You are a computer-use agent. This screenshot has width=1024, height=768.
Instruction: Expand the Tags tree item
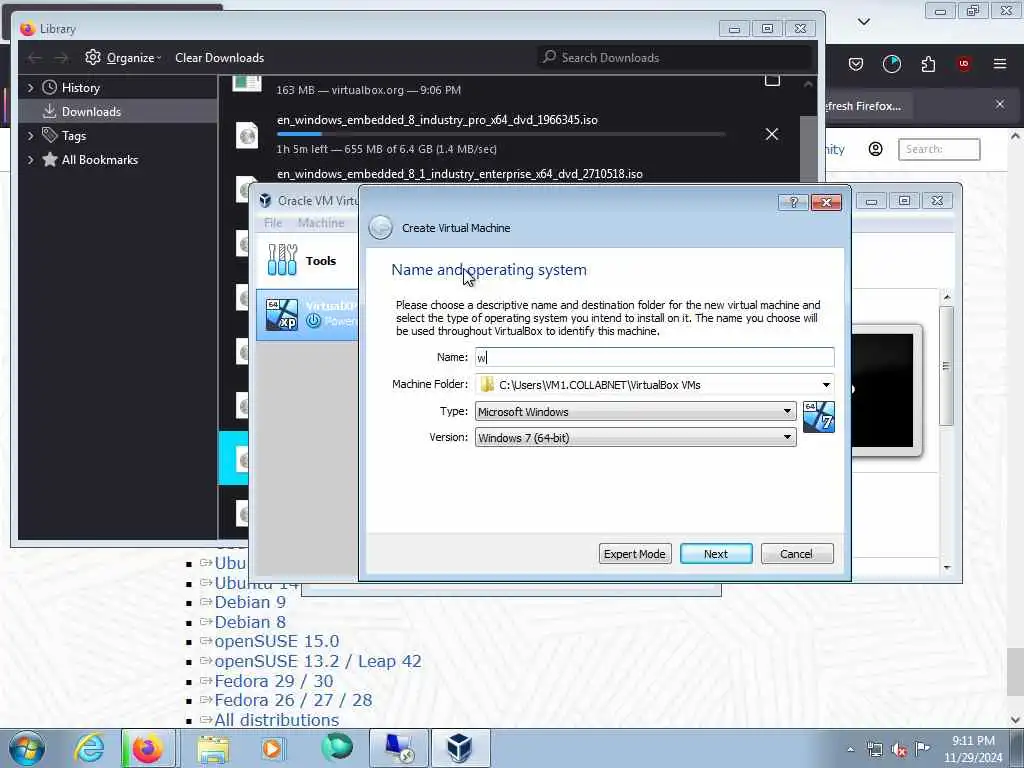(x=30, y=136)
